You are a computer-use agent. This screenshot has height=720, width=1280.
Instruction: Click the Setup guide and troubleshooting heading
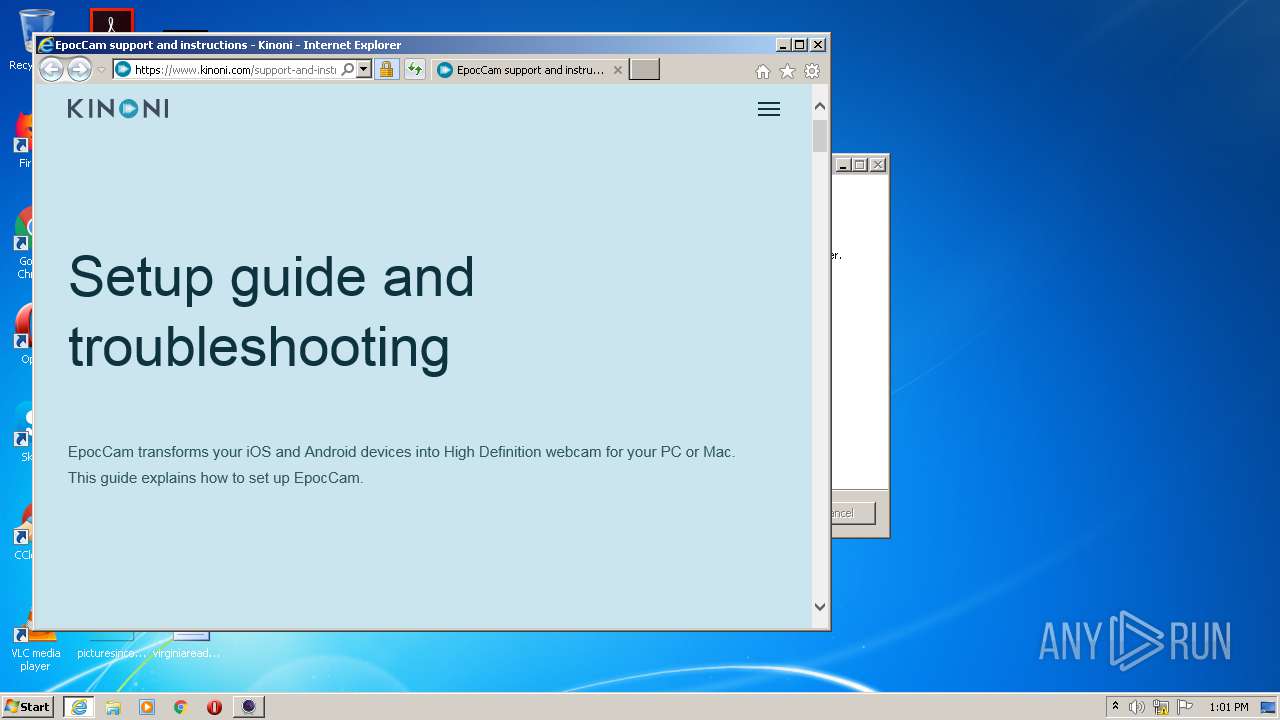[271, 311]
